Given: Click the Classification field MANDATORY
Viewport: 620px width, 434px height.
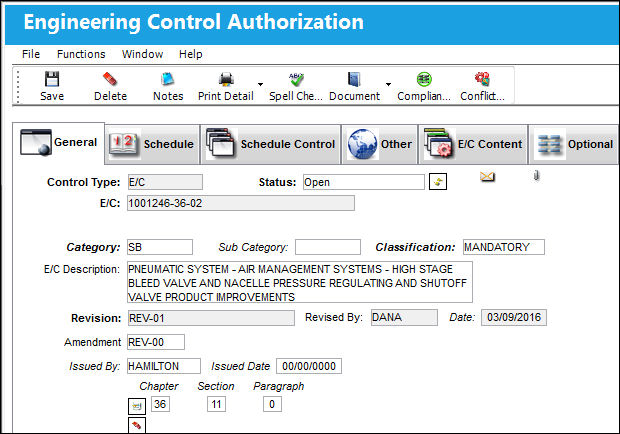Looking at the screenshot, I should point(504,247).
